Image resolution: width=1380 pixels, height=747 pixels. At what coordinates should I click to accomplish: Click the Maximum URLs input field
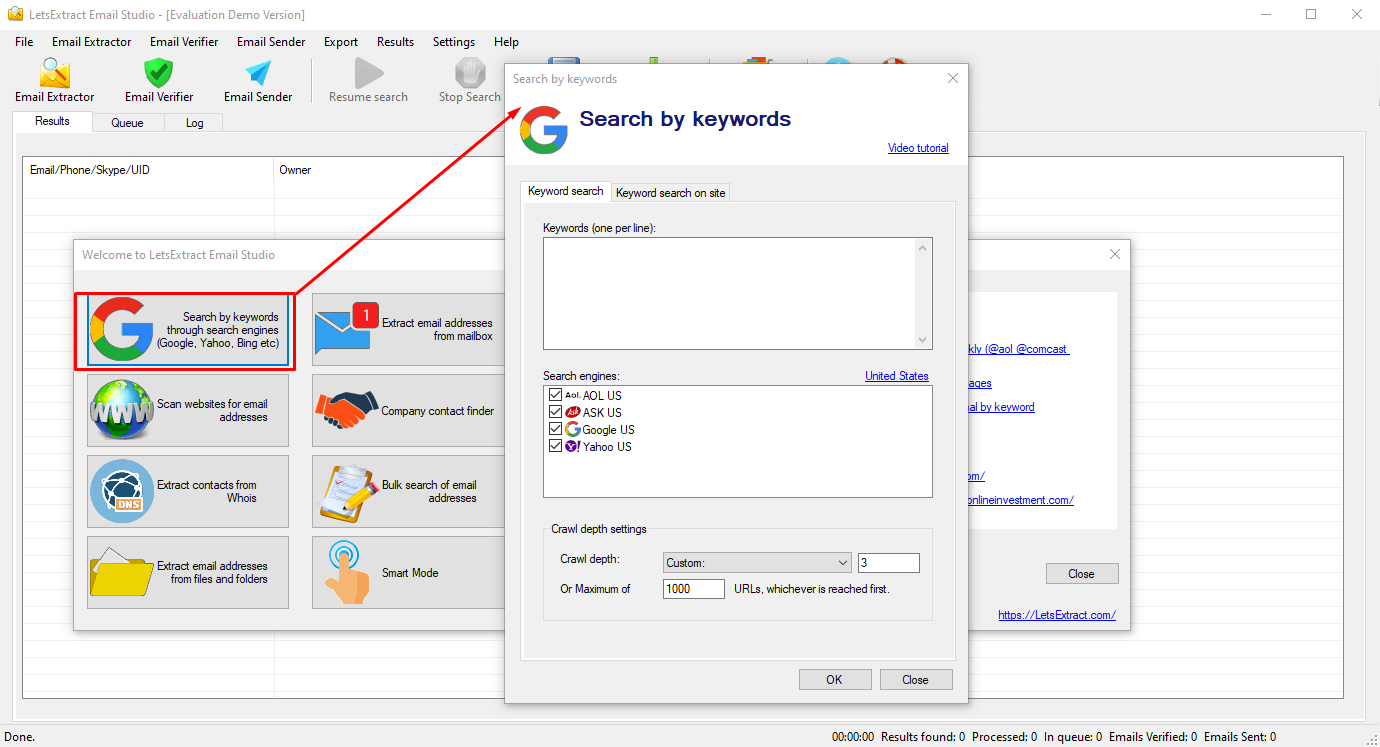[x=694, y=589]
